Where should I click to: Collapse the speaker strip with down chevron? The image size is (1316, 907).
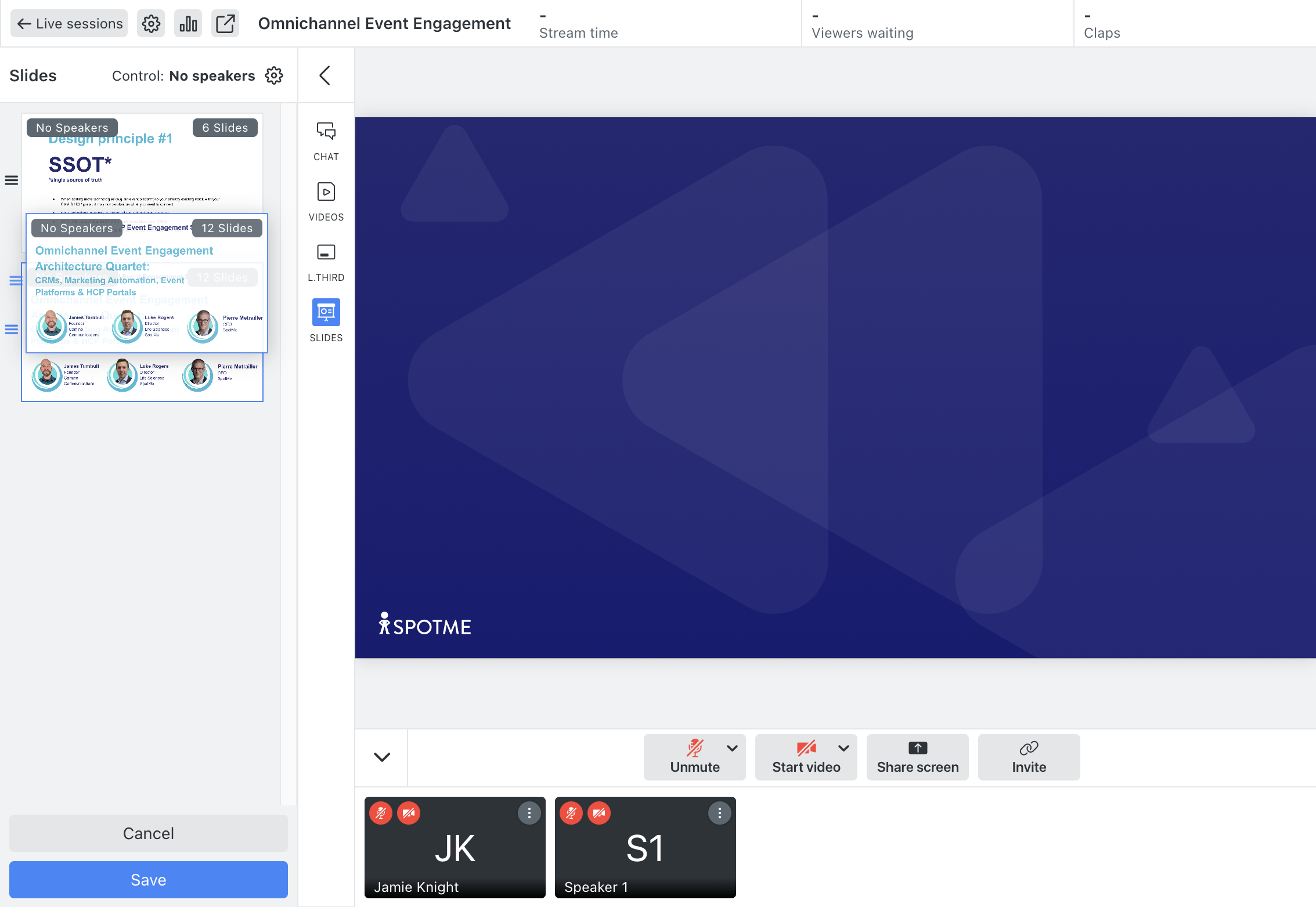382,757
